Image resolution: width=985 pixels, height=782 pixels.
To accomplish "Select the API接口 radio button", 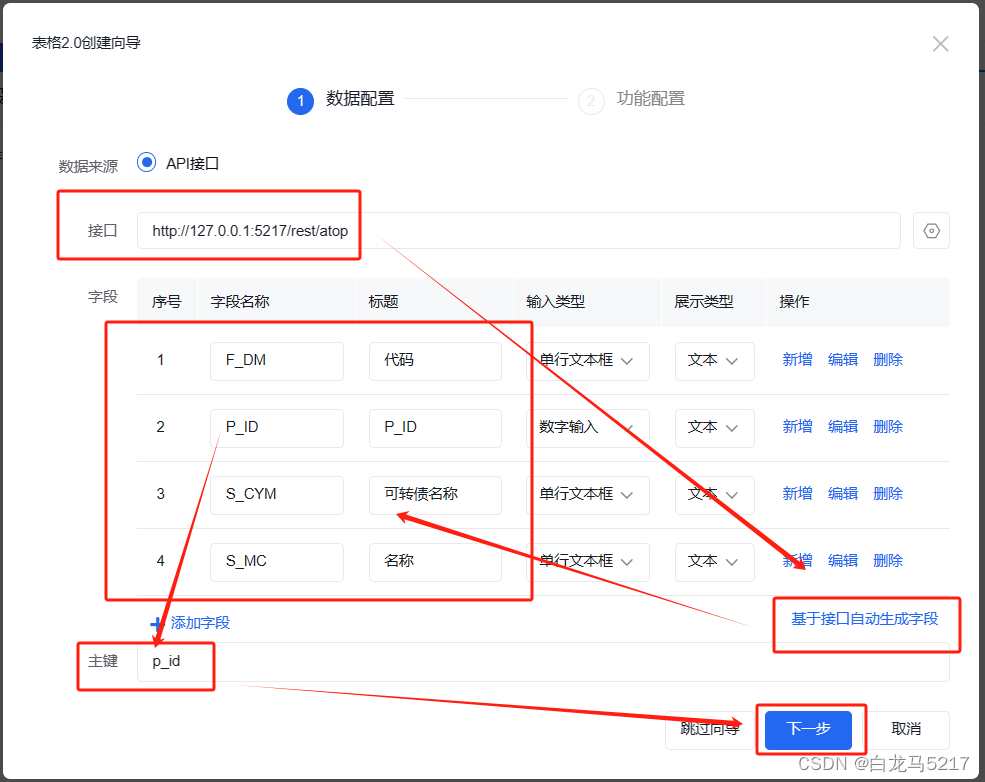I will [x=147, y=163].
